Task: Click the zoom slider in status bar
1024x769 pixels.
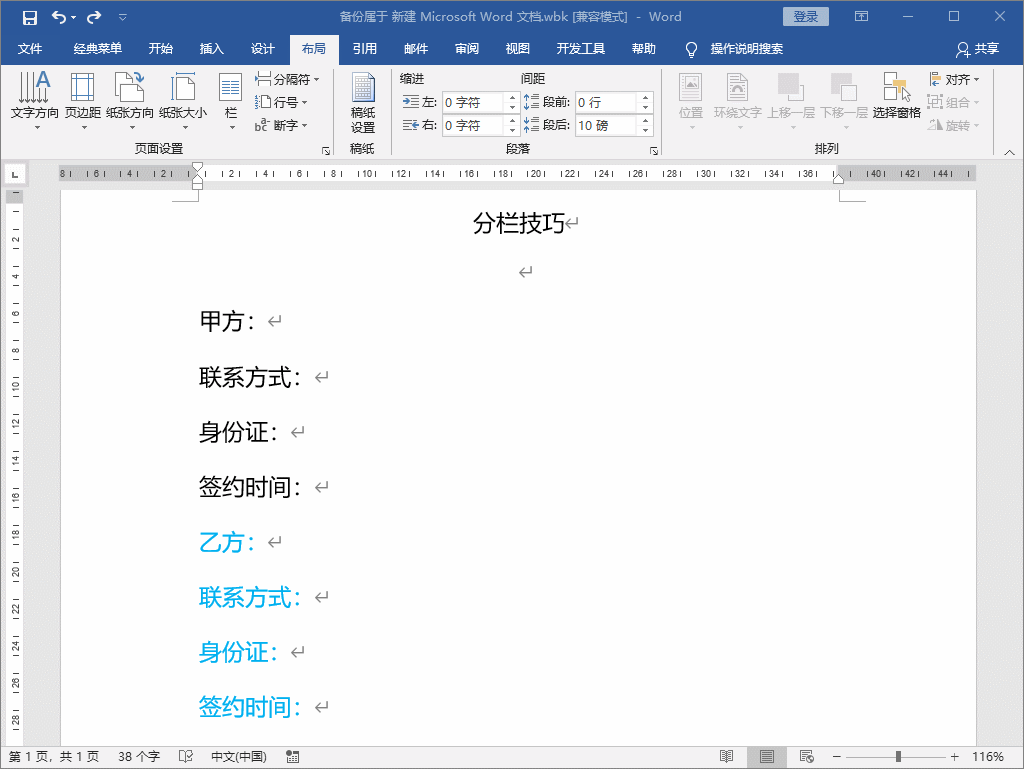Action: [898, 757]
